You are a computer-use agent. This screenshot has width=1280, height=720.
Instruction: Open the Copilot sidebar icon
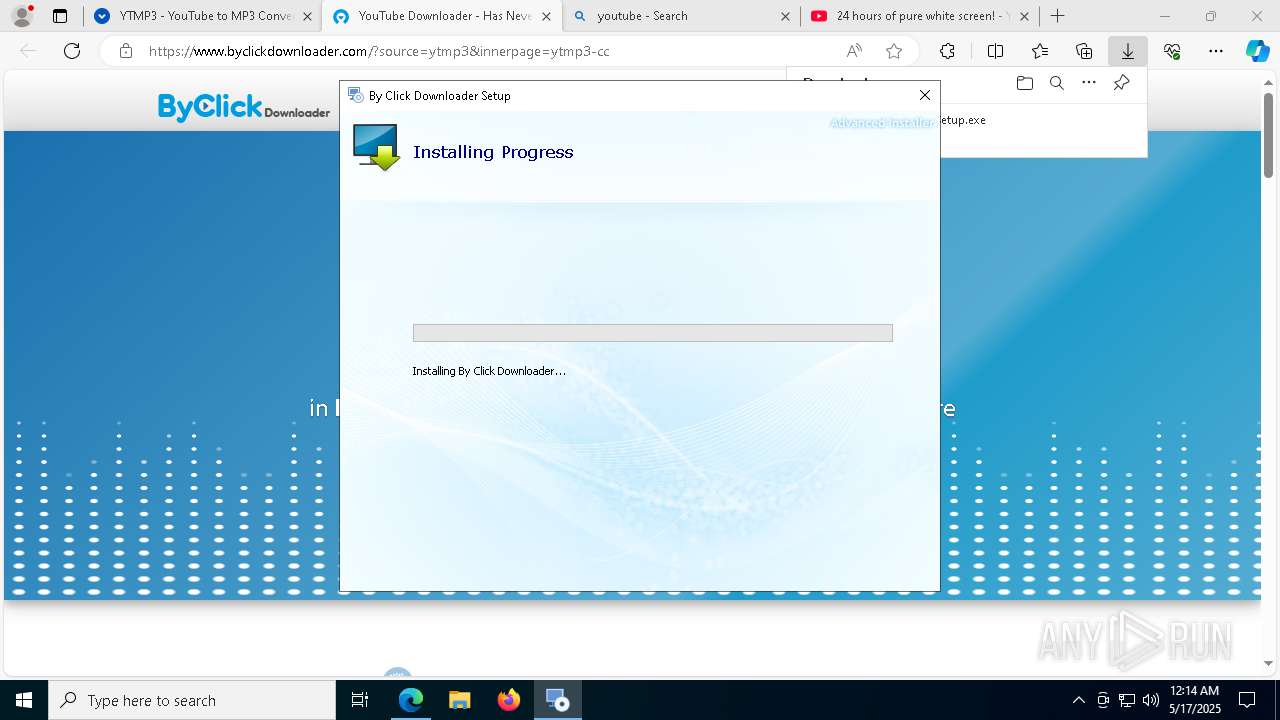click(1257, 51)
